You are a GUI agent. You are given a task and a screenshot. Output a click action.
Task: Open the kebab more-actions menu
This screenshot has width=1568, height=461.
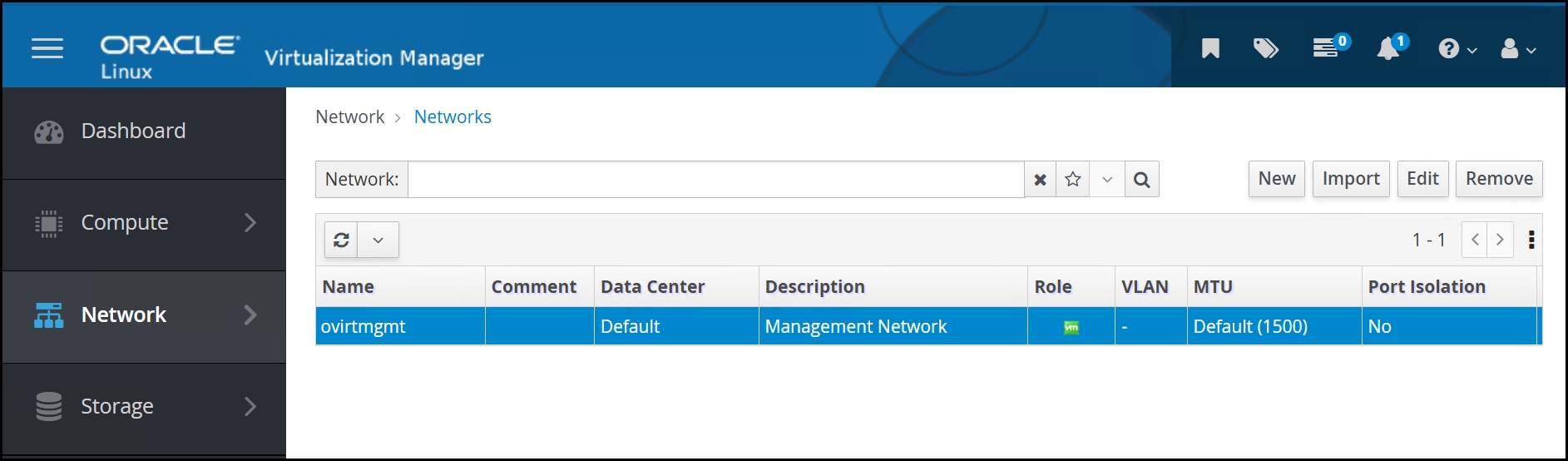pos(1531,240)
